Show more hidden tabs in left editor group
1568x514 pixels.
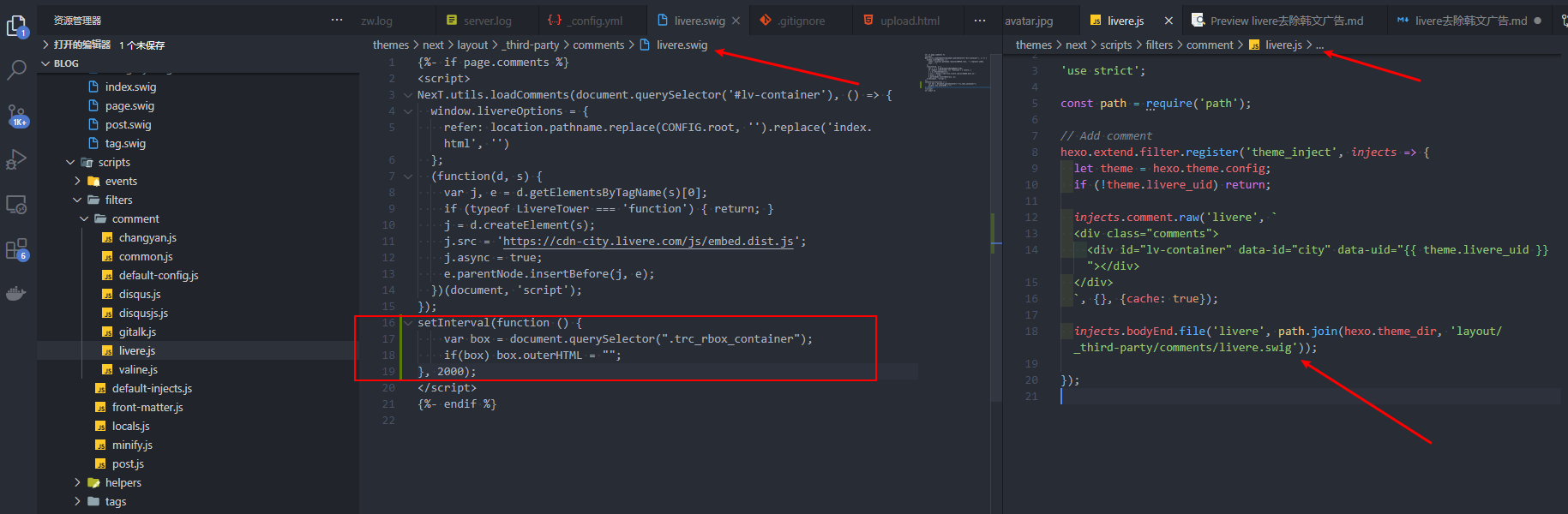(x=980, y=21)
